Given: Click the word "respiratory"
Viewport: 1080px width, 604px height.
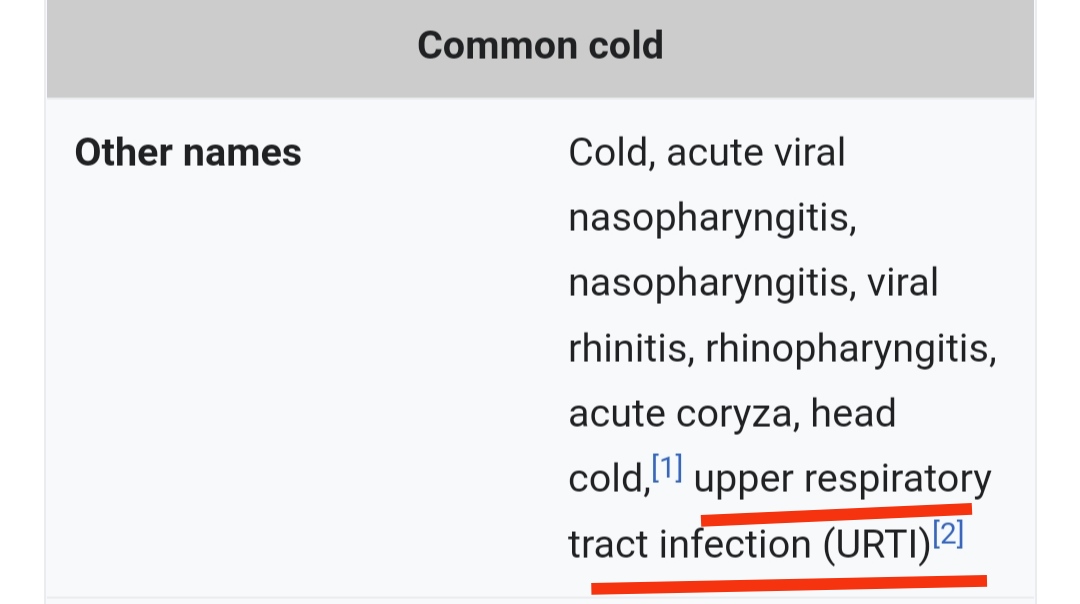Looking at the screenshot, I should click(898, 479).
